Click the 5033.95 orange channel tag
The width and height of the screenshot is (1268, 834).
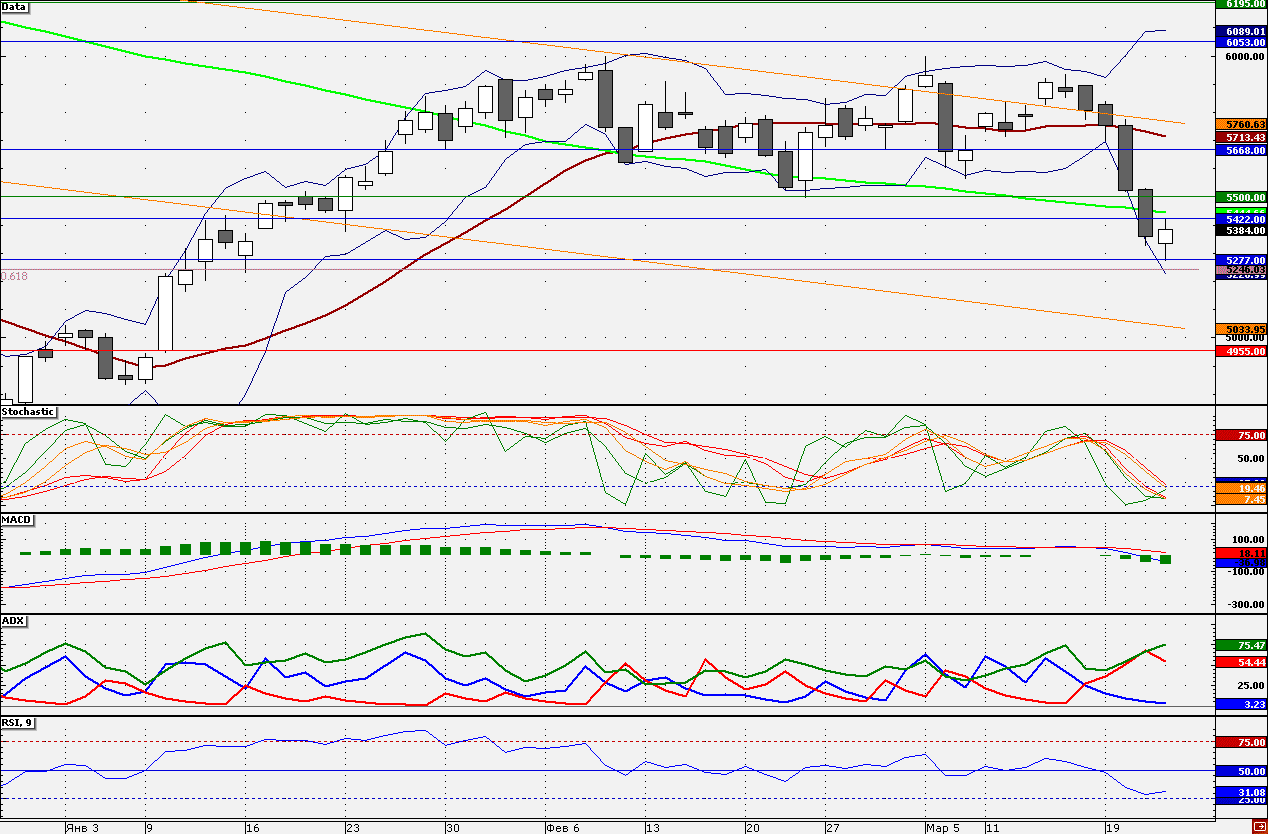click(1241, 329)
